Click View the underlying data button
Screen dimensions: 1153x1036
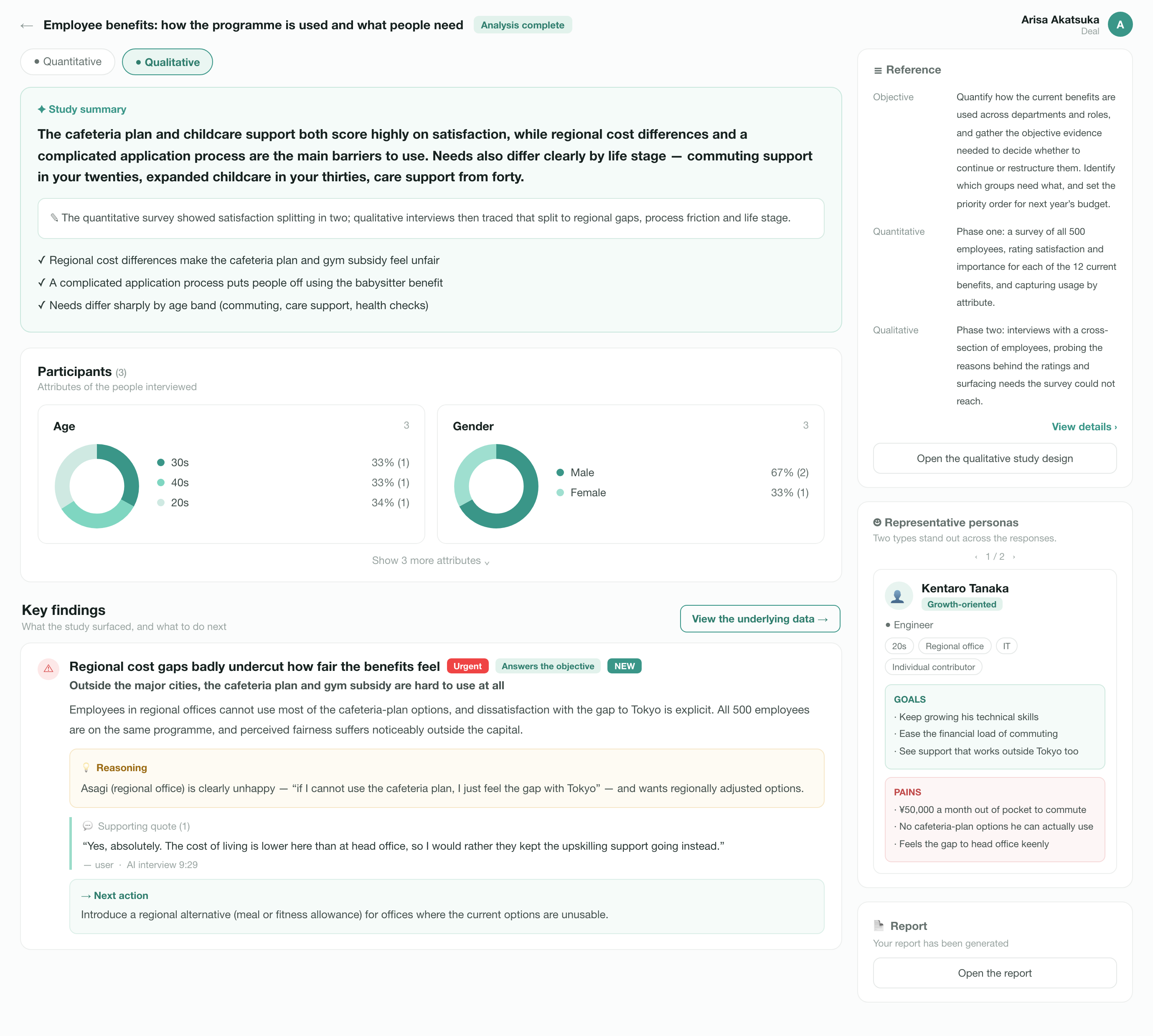pyautogui.click(x=760, y=619)
